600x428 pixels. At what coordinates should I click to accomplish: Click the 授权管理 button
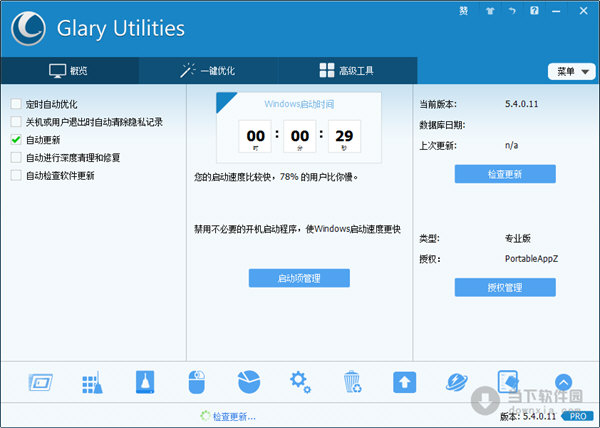click(x=505, y=287)
